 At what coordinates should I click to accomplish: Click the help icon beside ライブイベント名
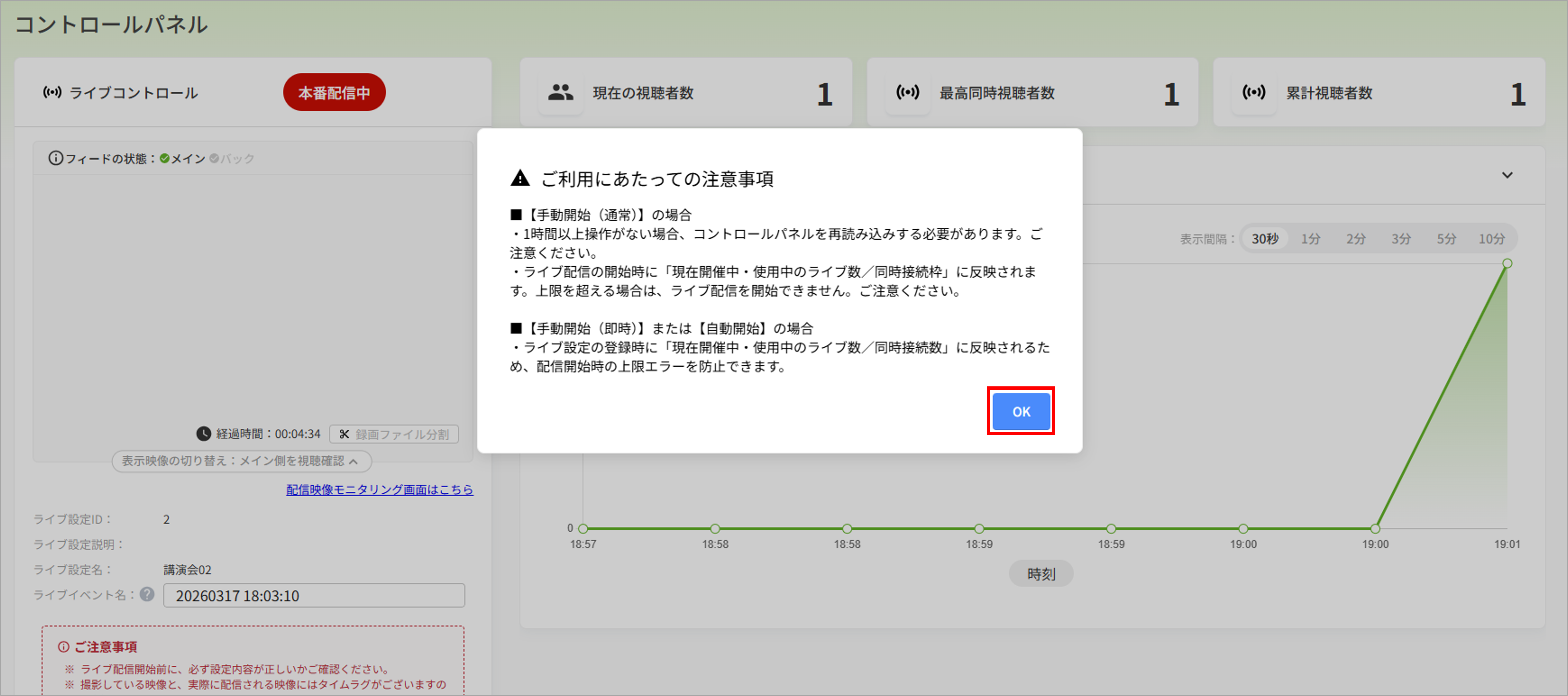pyautogui.click(x=147, y=594)
